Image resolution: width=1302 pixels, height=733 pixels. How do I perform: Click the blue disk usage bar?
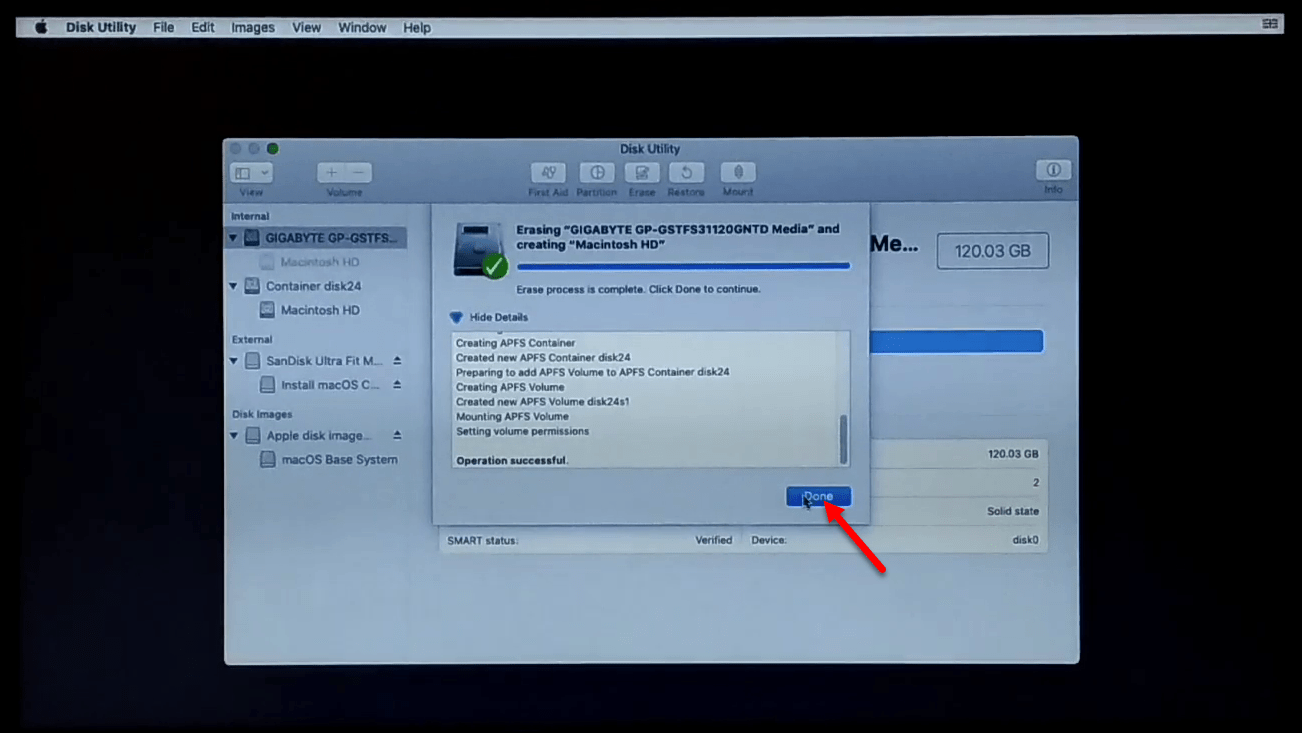click(957, 341)
